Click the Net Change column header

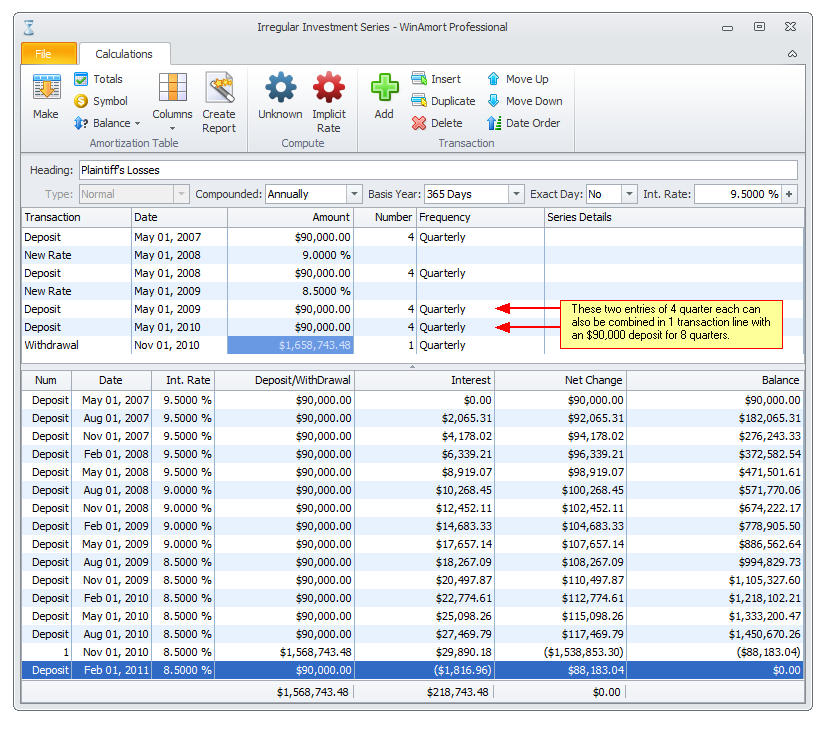click(561, 380)
